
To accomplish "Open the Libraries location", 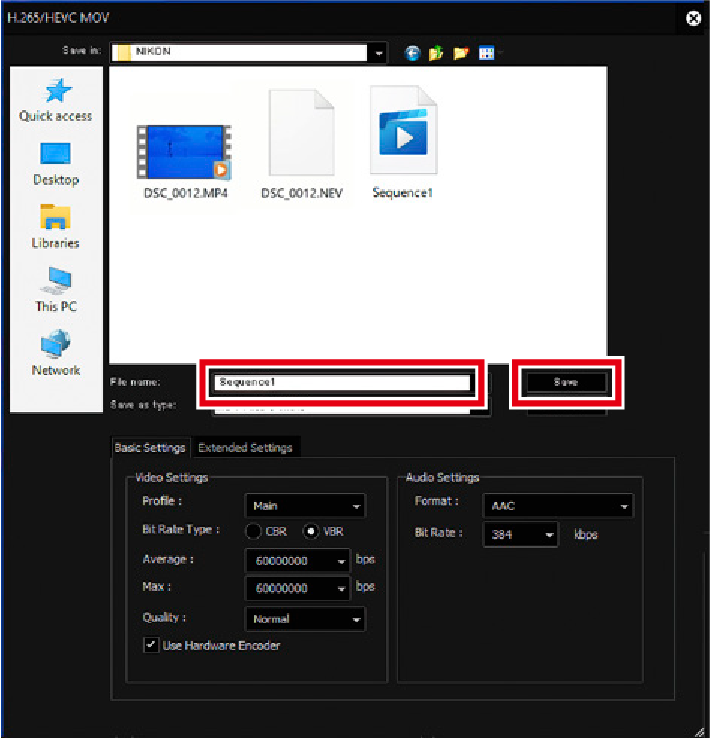I will pos(55,218).
